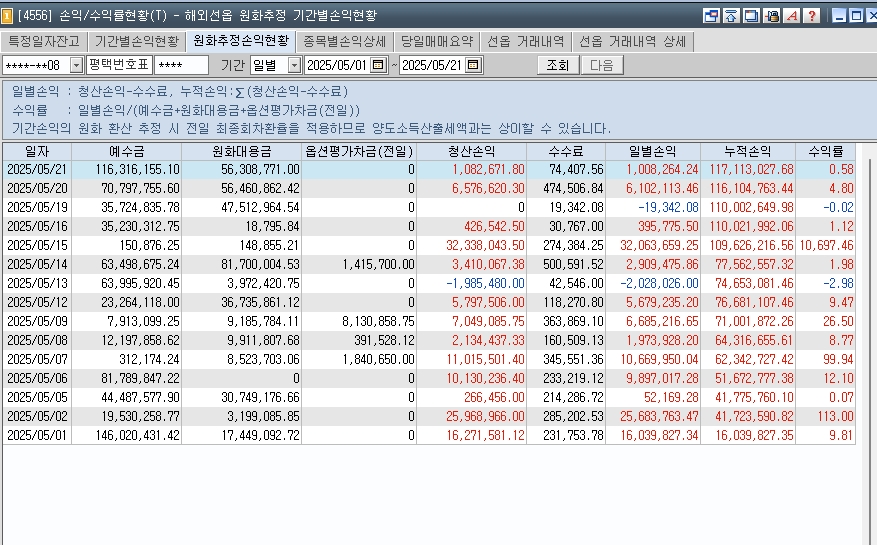Screen dimensions: 877x545
Task: Click the end date field 2025/05/21
Action: pos(432,65)
